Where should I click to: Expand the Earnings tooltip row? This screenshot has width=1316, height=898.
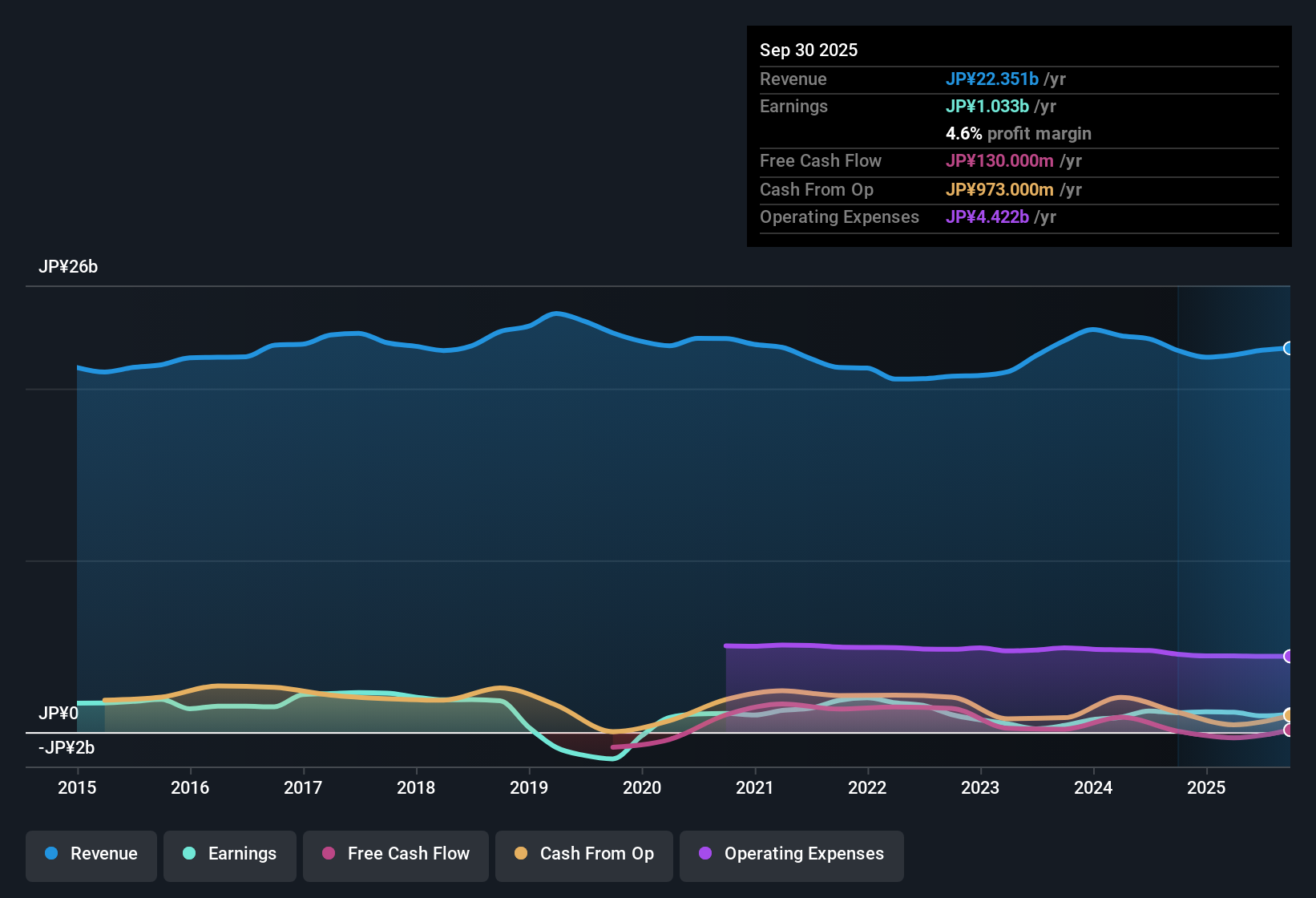(x=793, y=106)
